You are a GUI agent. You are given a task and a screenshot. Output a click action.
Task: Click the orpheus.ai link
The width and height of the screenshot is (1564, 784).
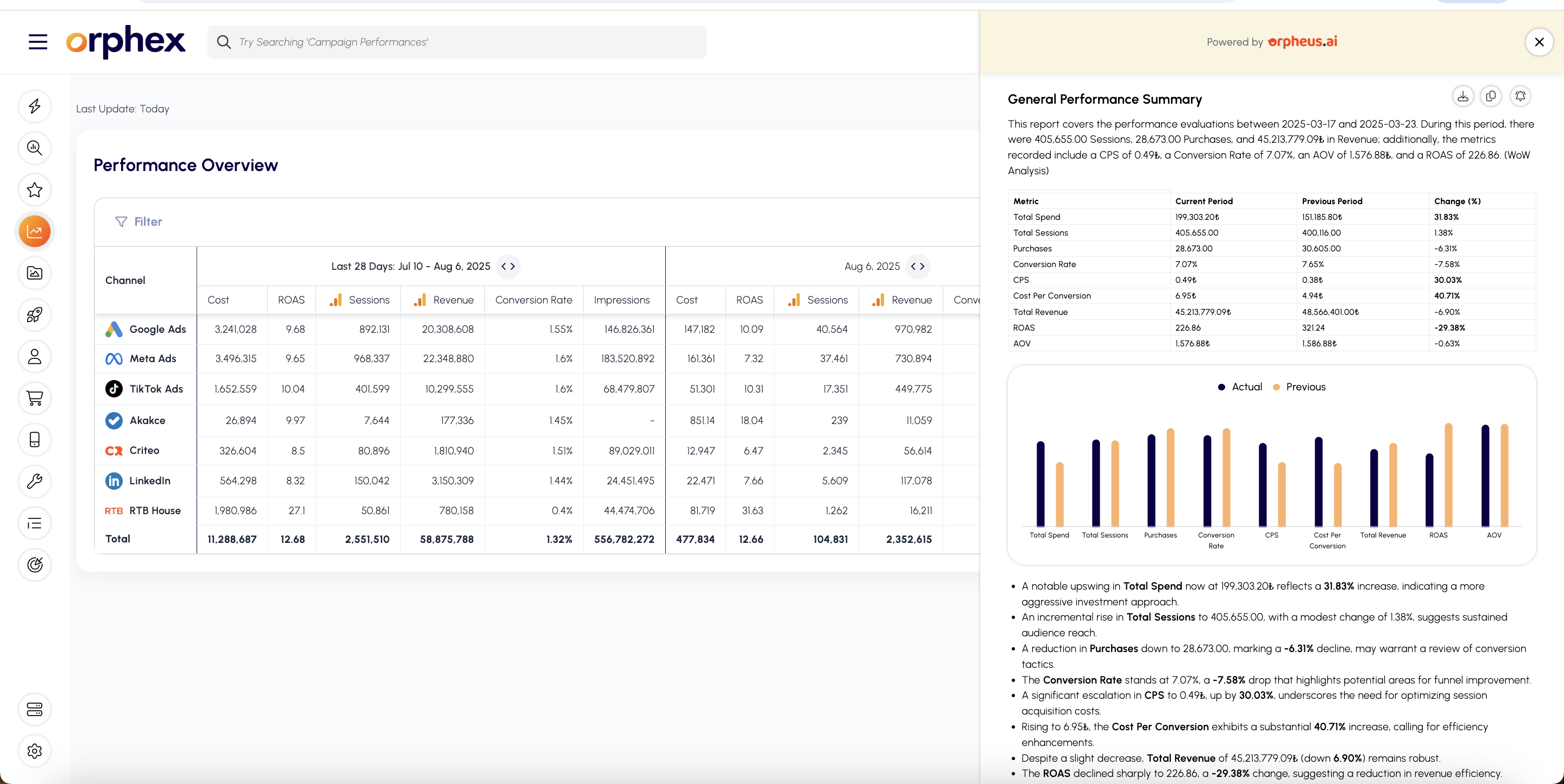point(1302,41)
